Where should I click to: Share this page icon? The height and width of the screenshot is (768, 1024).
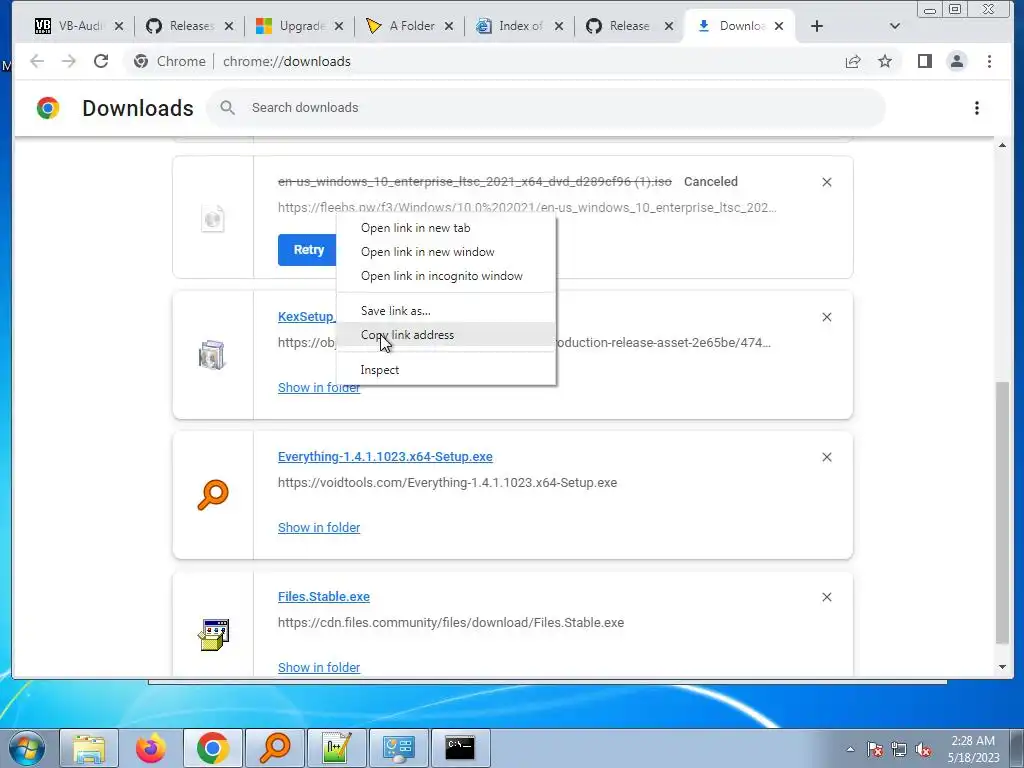(853, 61)
